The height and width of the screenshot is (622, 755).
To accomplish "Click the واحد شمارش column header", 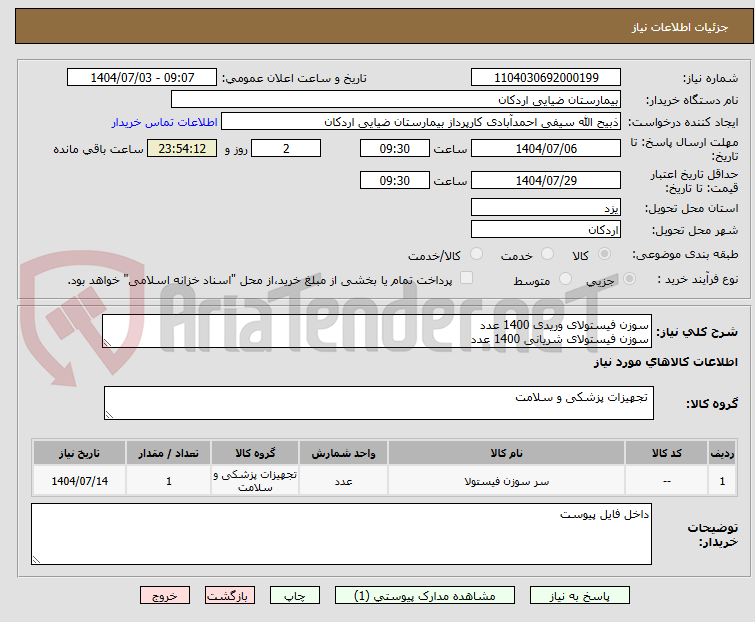I will click(343, 453).
